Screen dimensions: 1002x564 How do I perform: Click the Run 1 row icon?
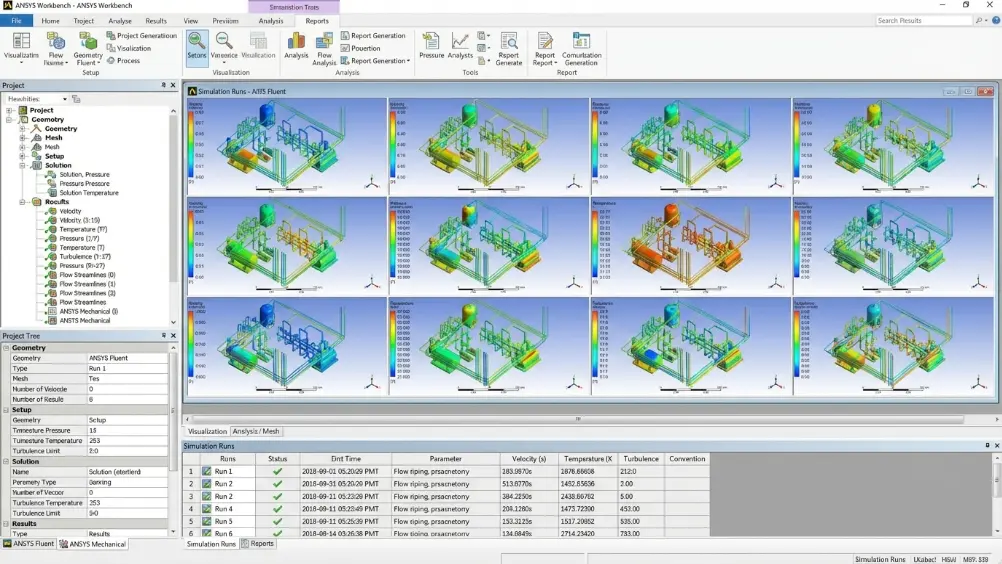(206, 471)
